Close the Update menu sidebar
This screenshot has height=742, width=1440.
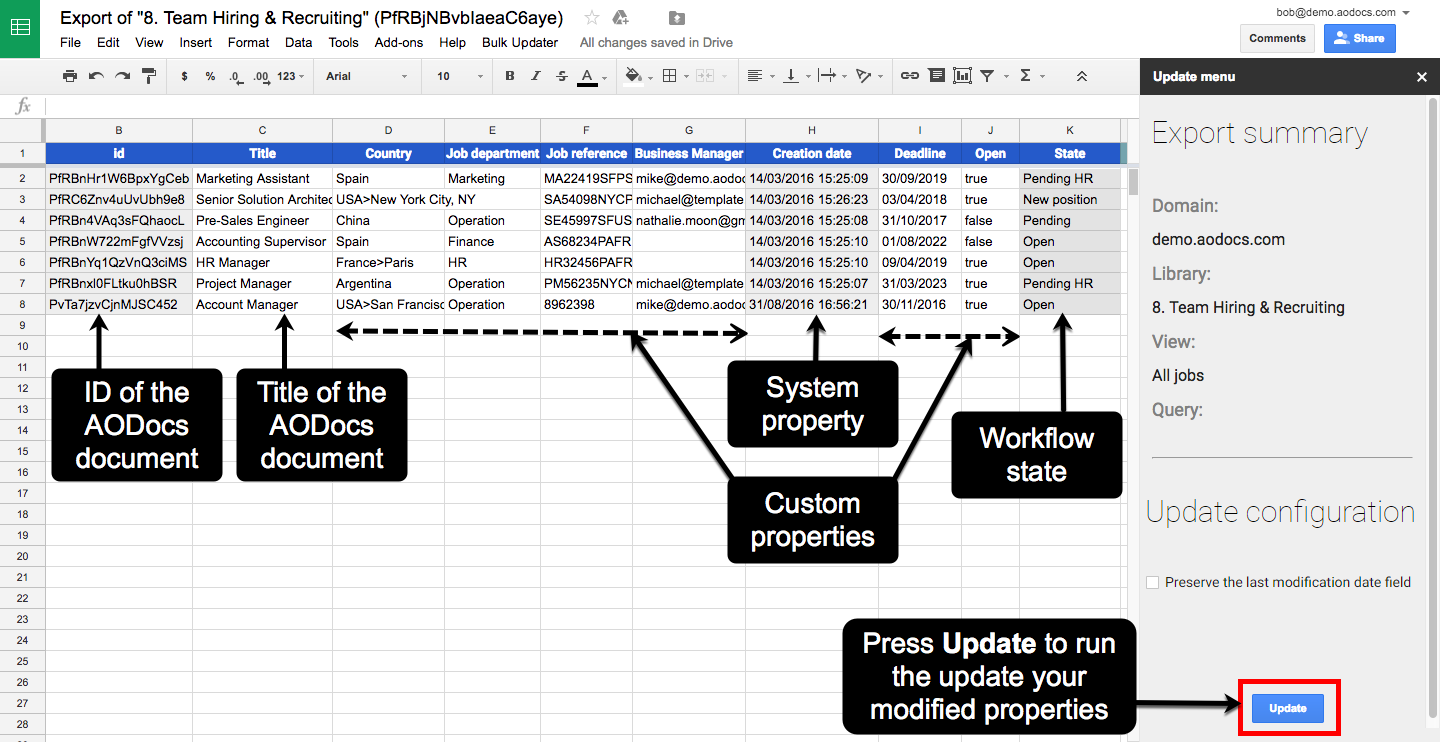pos(1422,76)
